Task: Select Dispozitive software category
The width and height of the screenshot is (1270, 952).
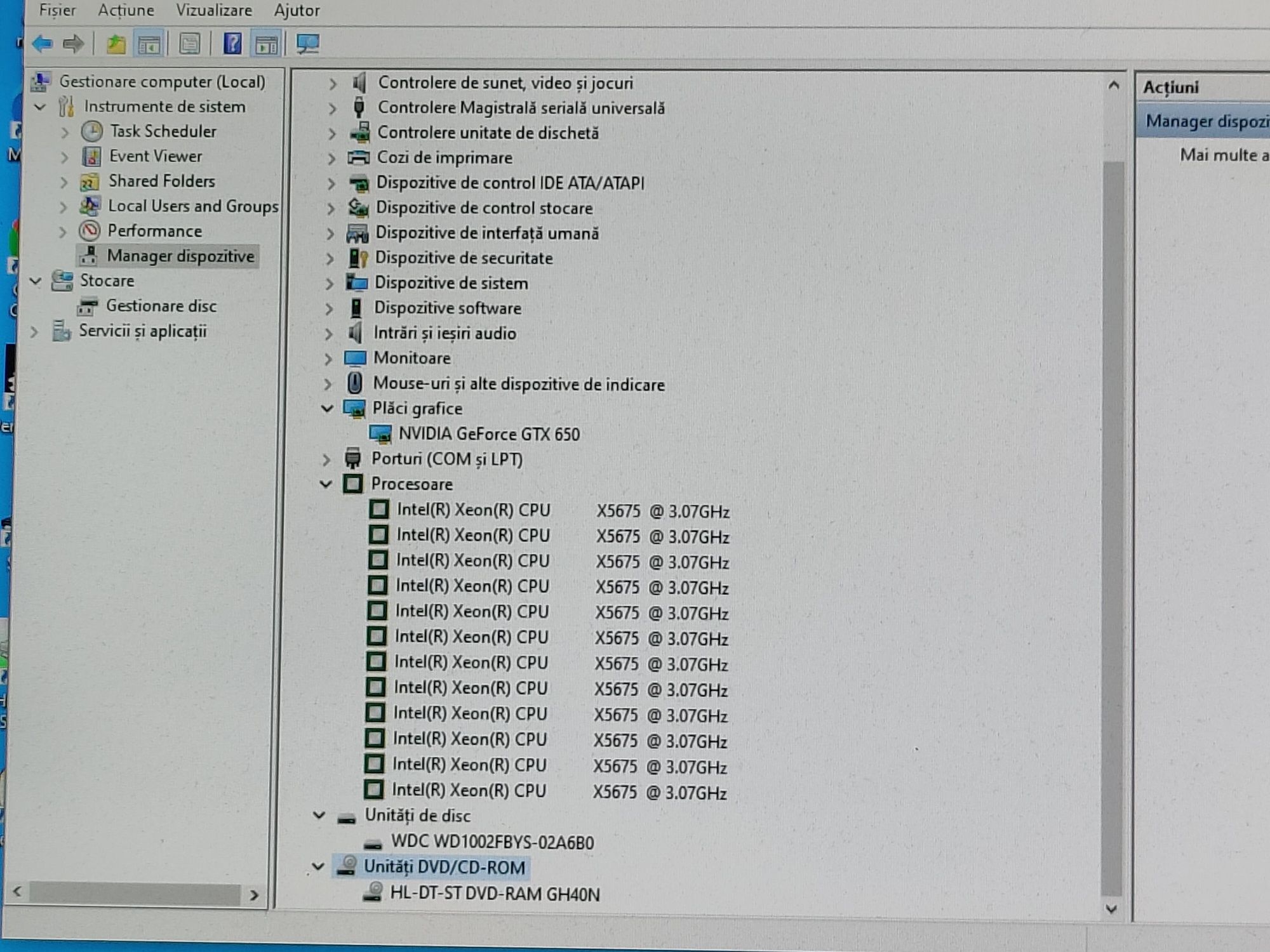Action: point(448,308)
